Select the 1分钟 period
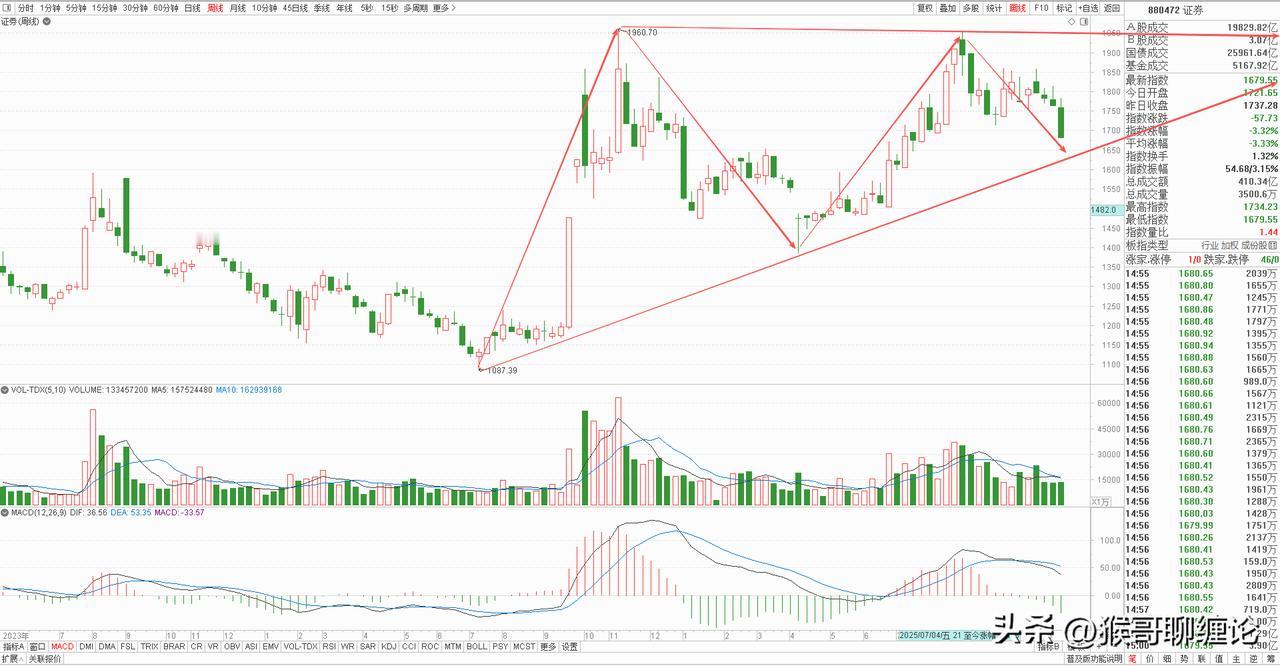1280x666 pixels. point(50,7)
